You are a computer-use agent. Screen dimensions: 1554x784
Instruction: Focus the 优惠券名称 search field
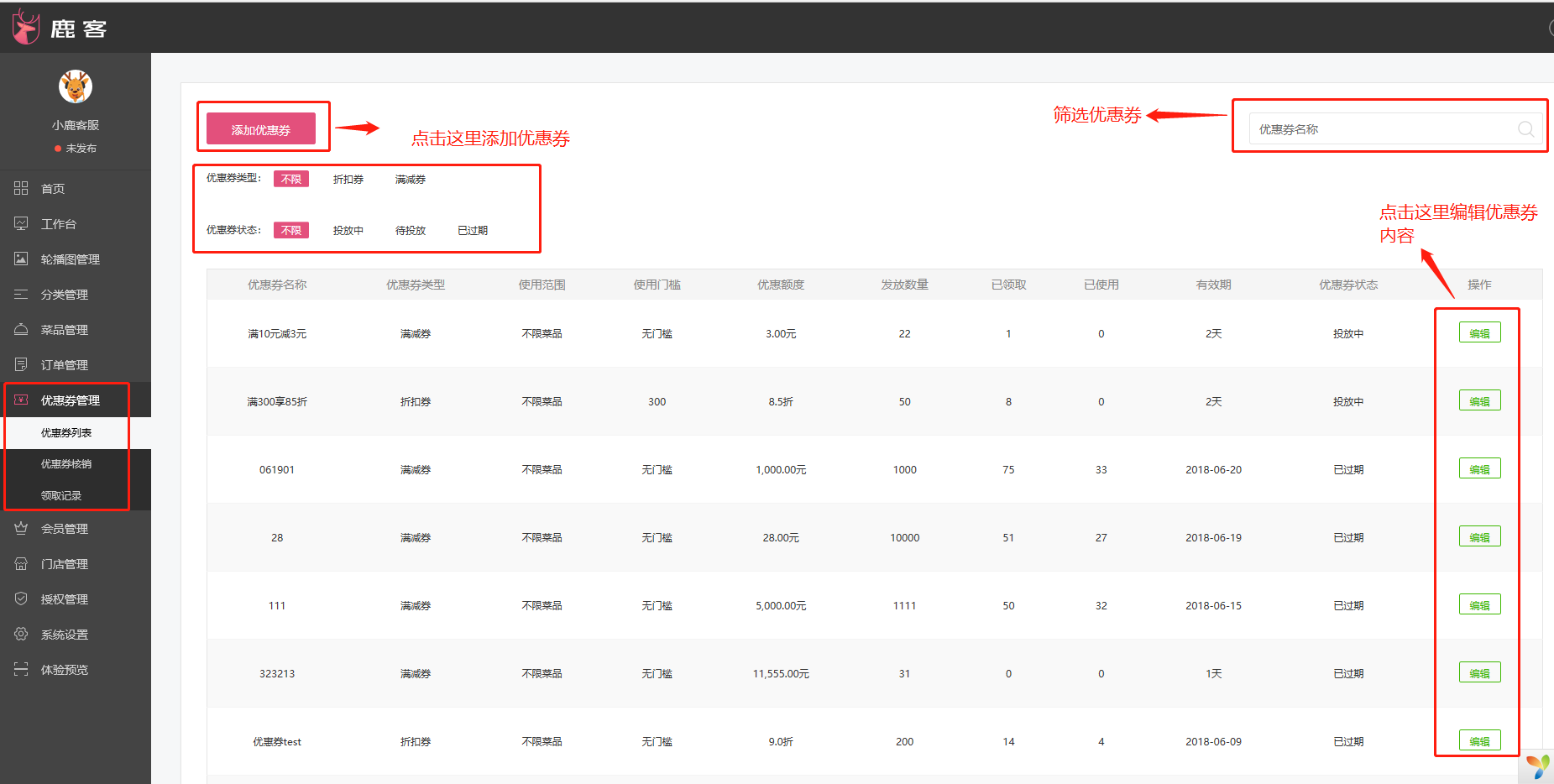(x=1395, y=129)
